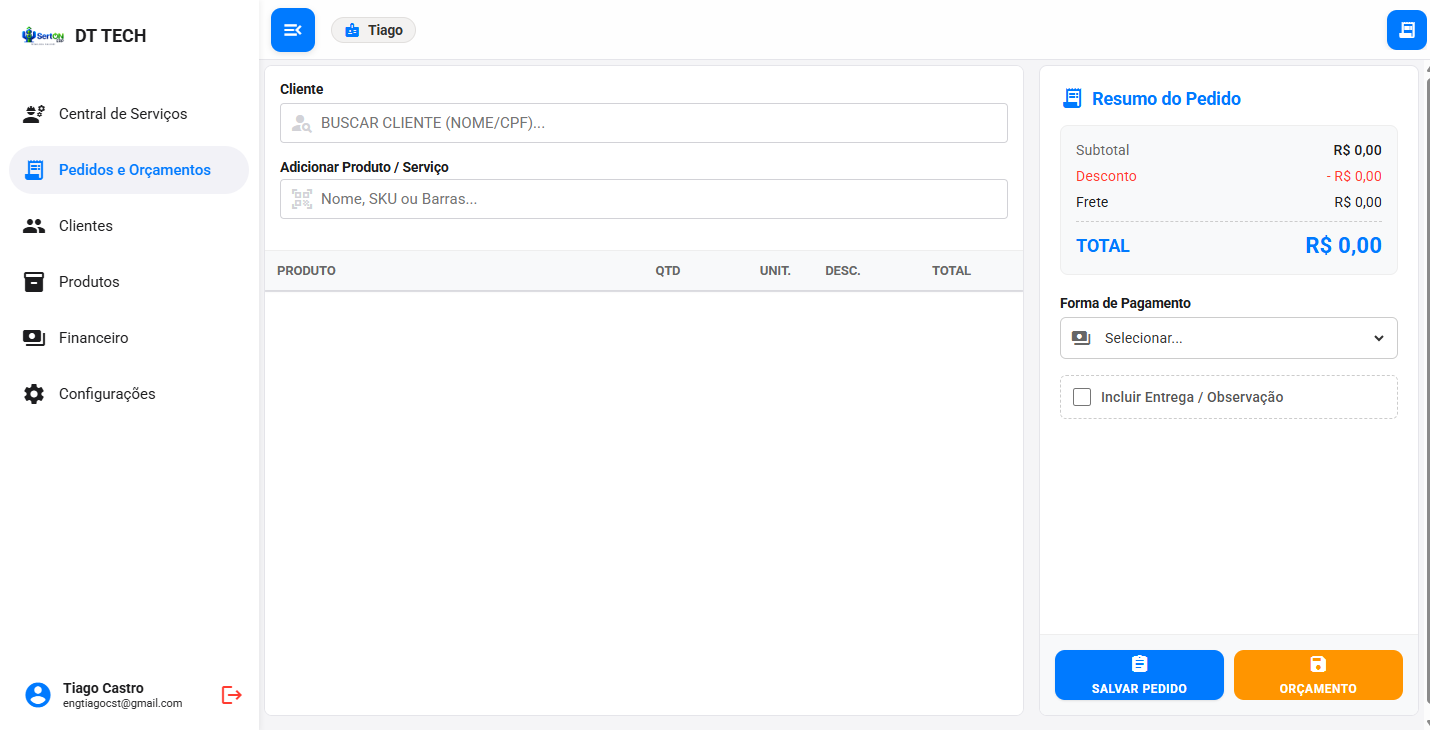Open Financeiro menu item
The image size is (1430, 730).
coord(129,338)
